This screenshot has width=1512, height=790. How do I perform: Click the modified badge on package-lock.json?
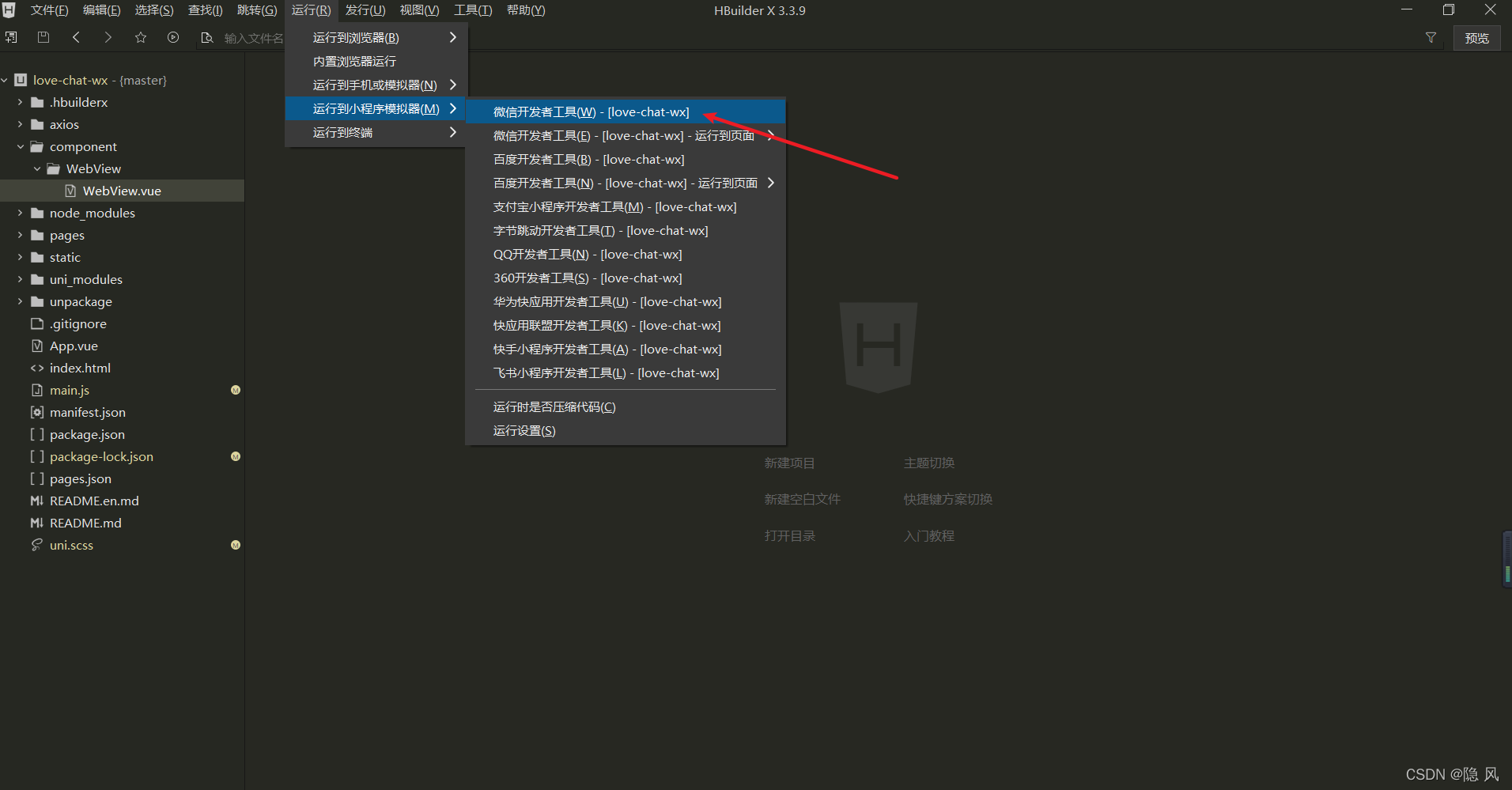[236, 456]
